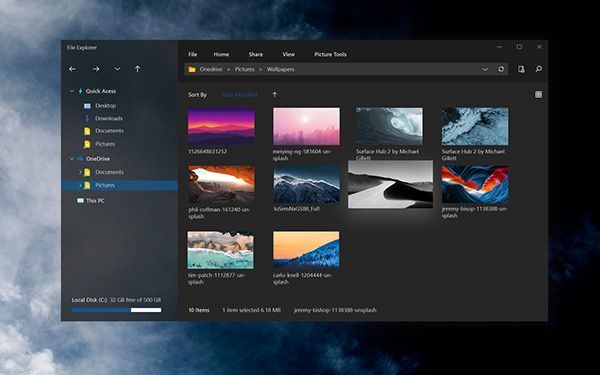Maximize the File Explorer window

519,47
